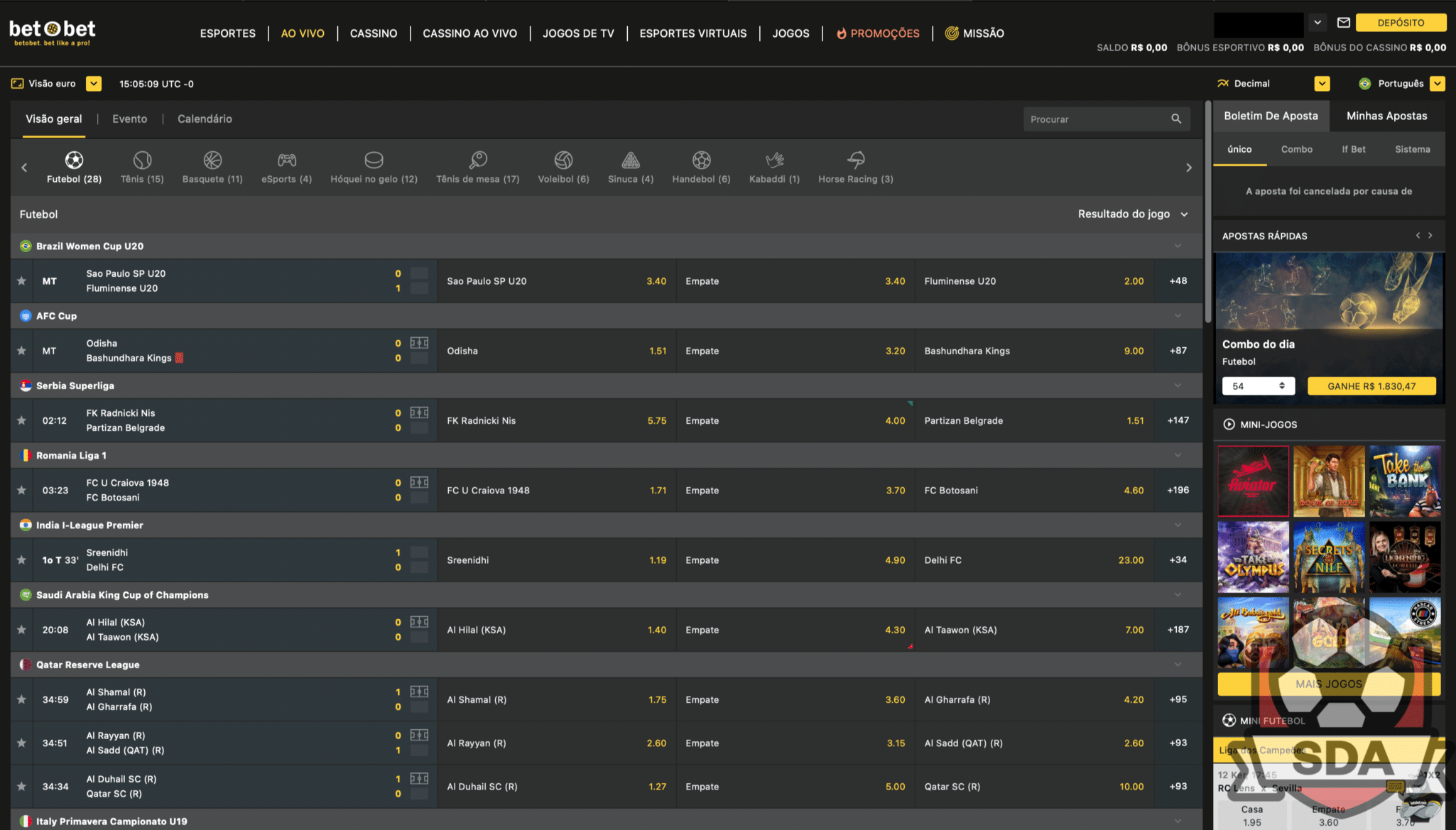This screenshot has width=1456, height=830.
Task: Open pitch view icon for Odisha match
Action: point(419,343)
